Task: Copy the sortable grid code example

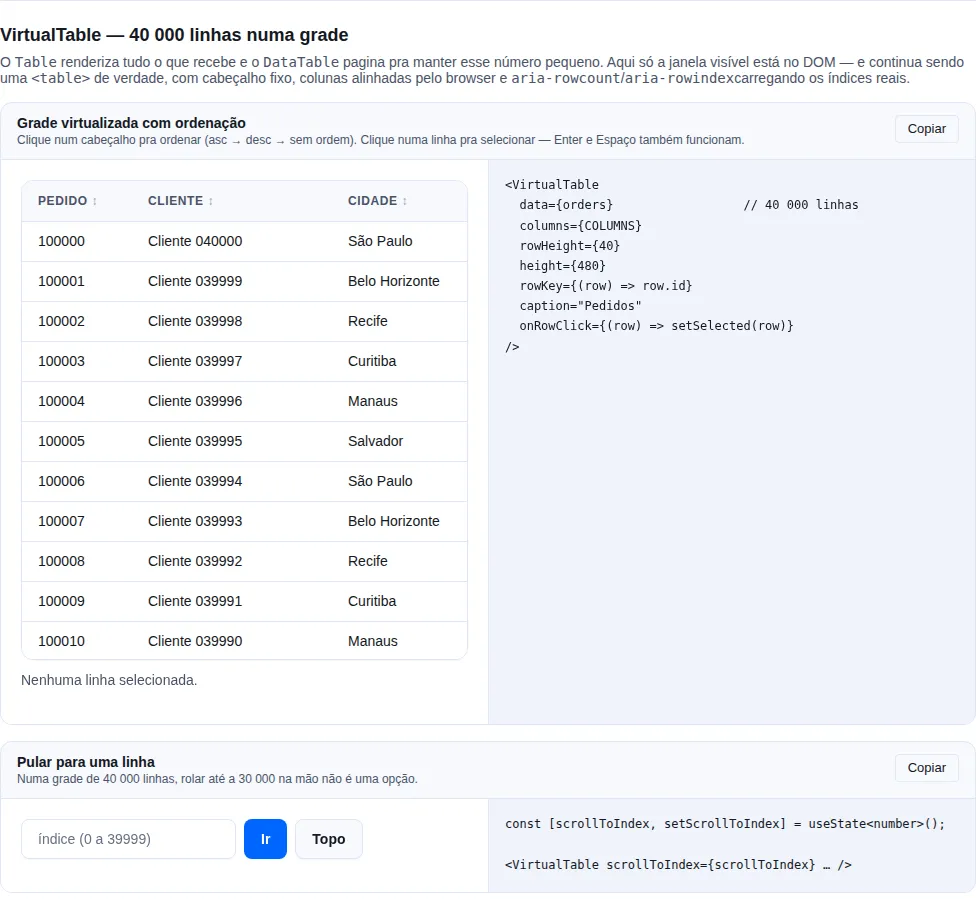Action: 926,129
